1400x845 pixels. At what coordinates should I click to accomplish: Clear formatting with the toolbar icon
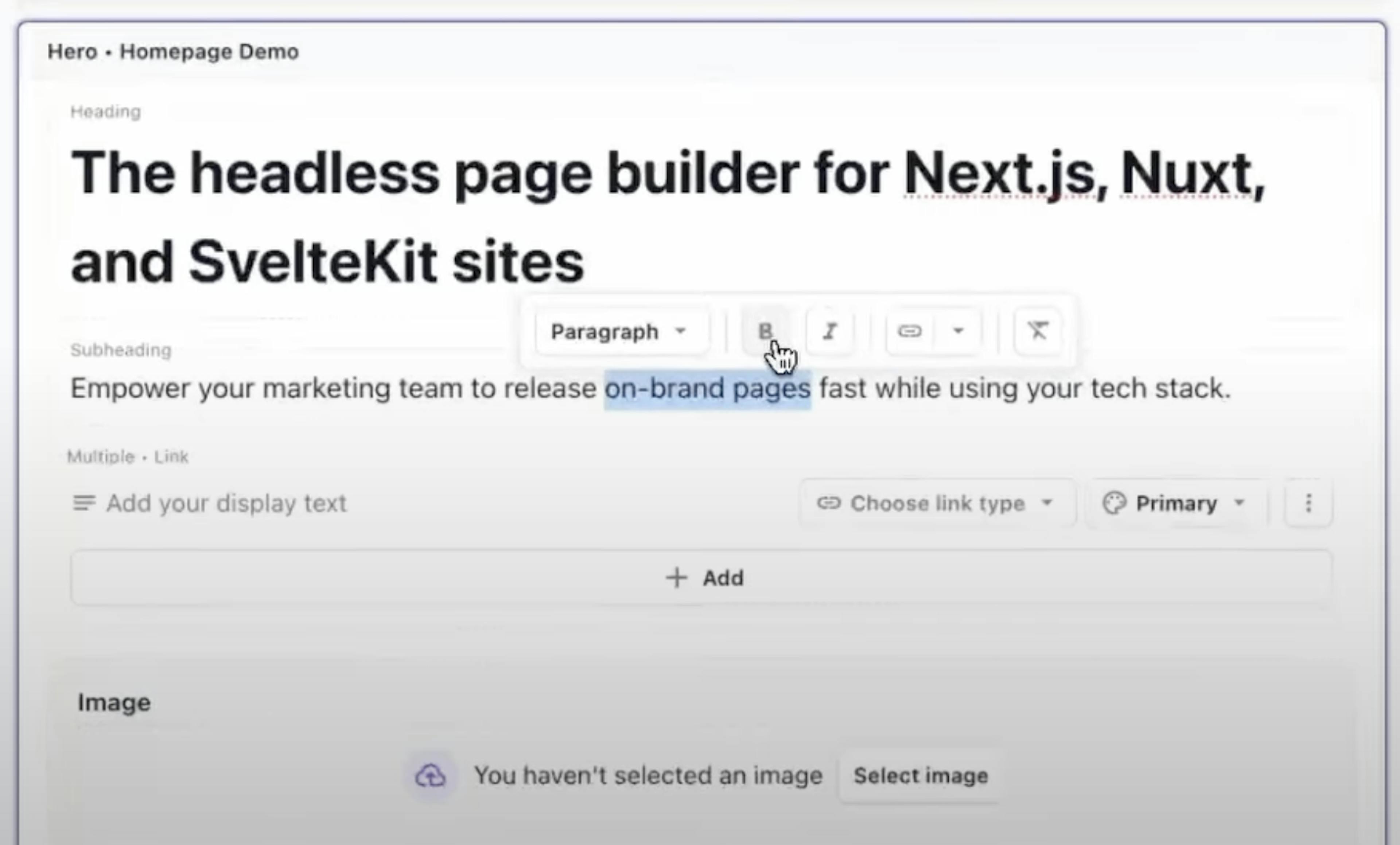[x=1038, y=331]
